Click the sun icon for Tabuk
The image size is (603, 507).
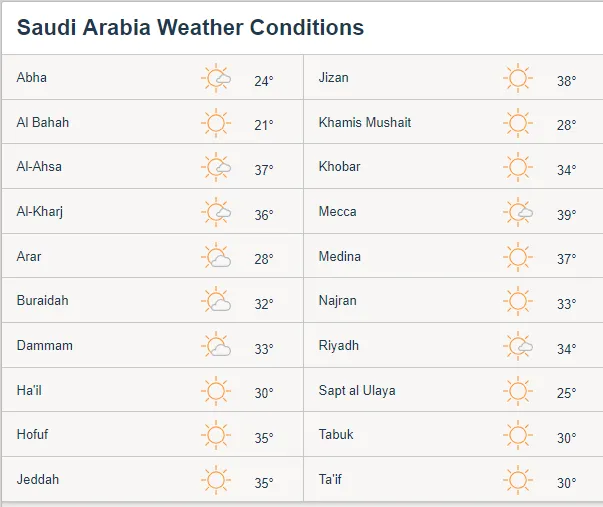click(x=518, y=435)
